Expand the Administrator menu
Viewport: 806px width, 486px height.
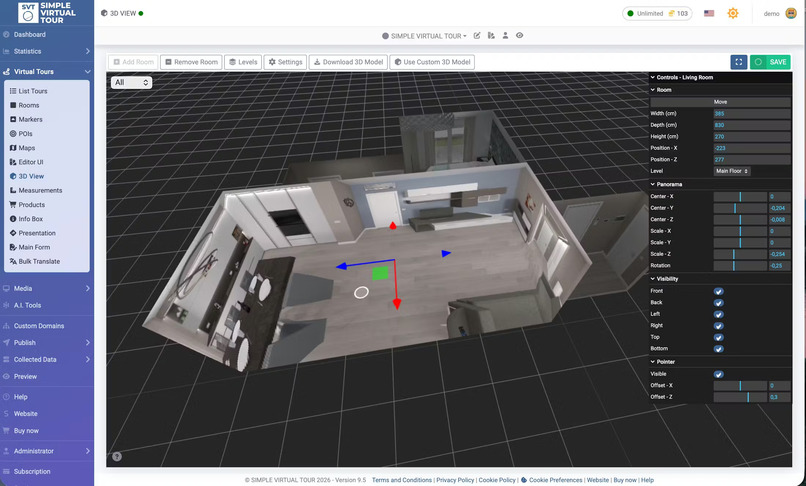(46, 451)
